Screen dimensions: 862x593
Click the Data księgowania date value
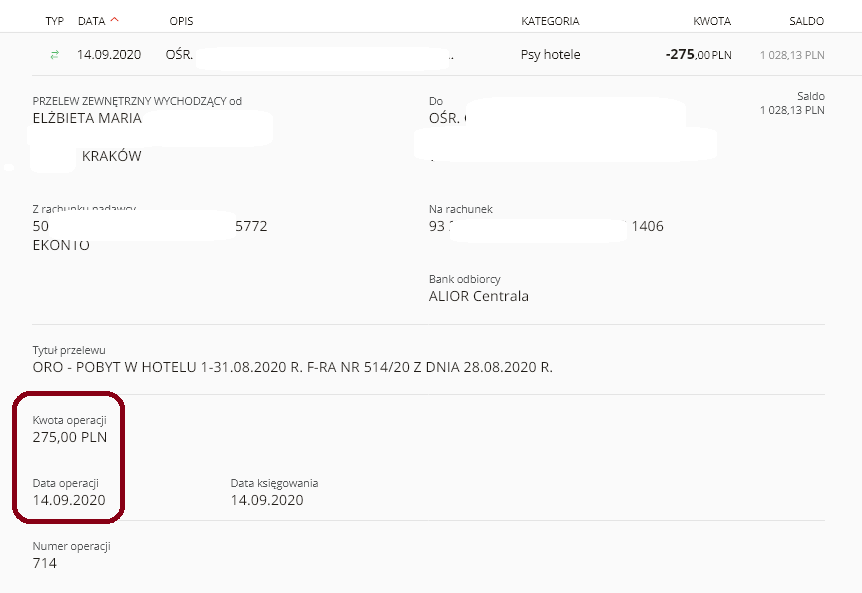point(267,500)
